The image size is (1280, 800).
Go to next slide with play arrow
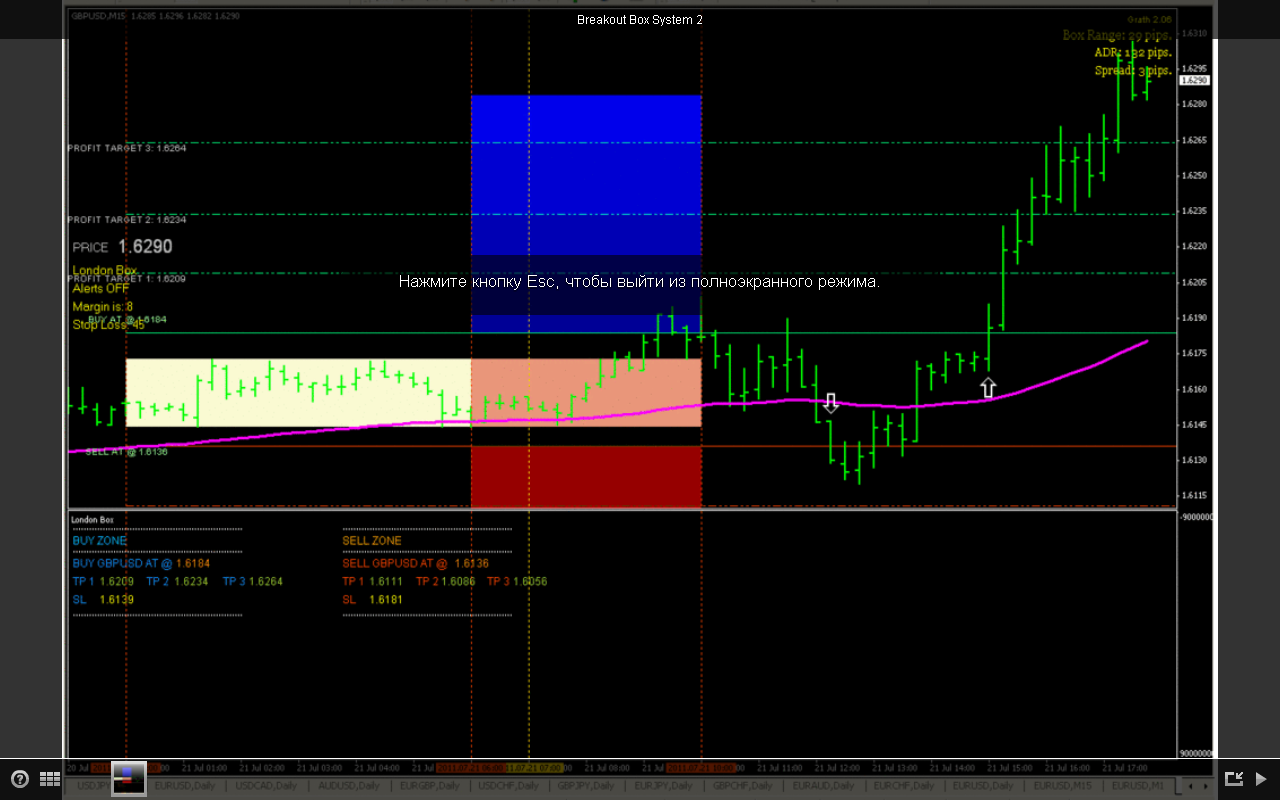tap(1261, 779)
